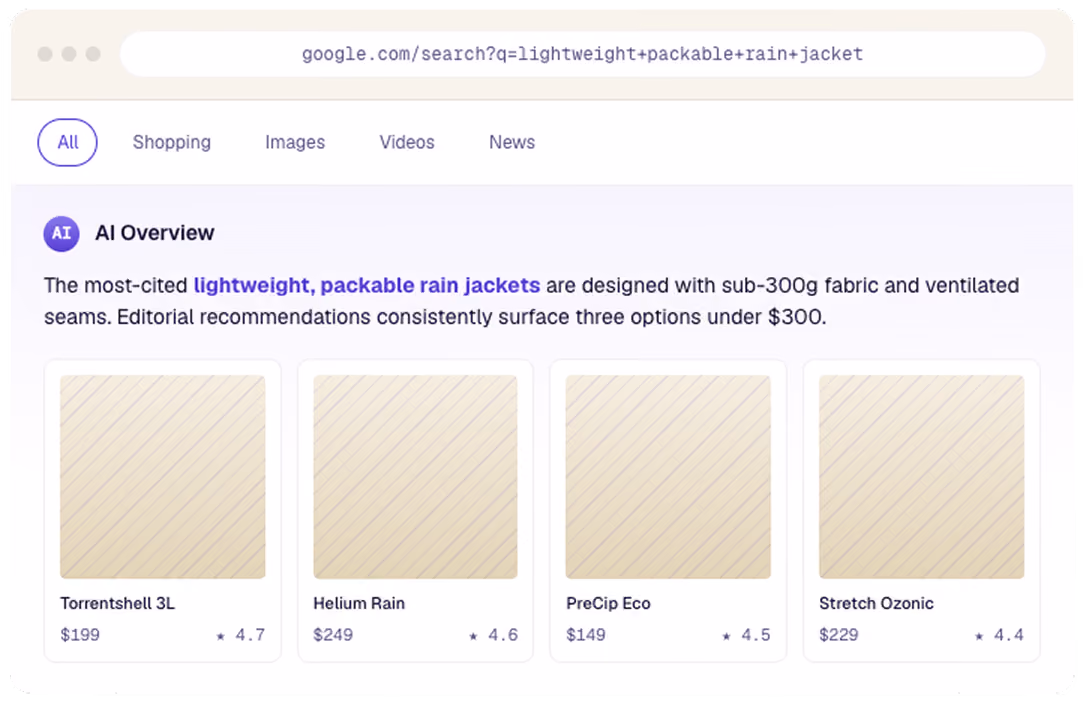Click the 4.4 star rating

(999, 635)
